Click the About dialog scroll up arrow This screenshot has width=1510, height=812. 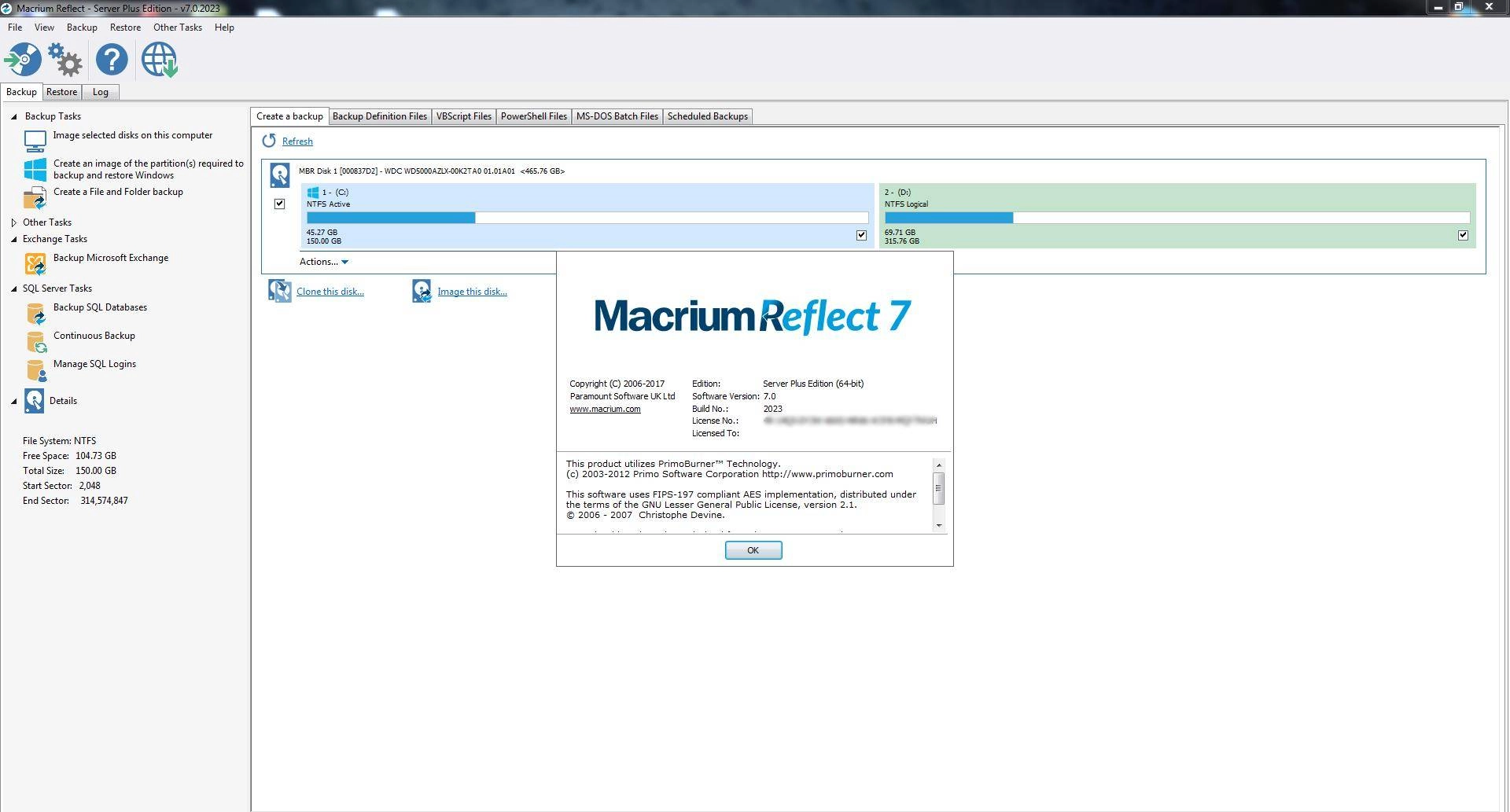(x=938, y=465)
